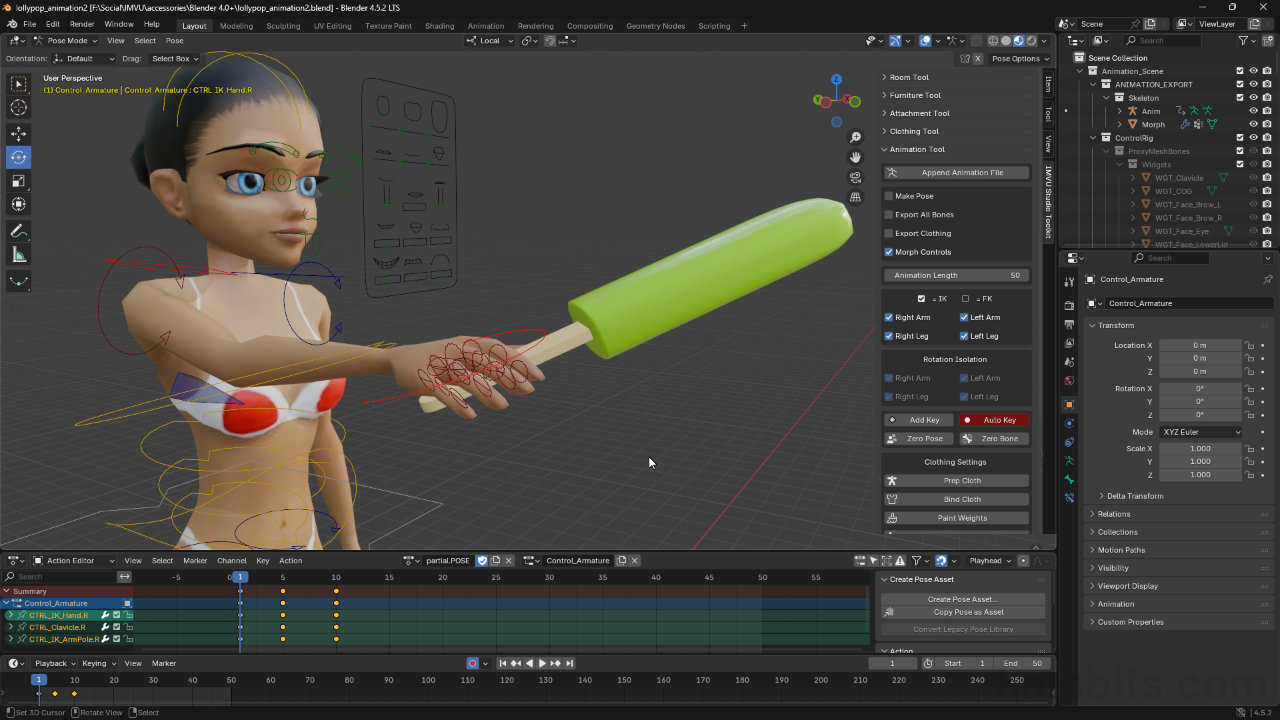This screenshot has width=1280, height=720.
Task: Click the viewport camera view icon
Action: 855,176
